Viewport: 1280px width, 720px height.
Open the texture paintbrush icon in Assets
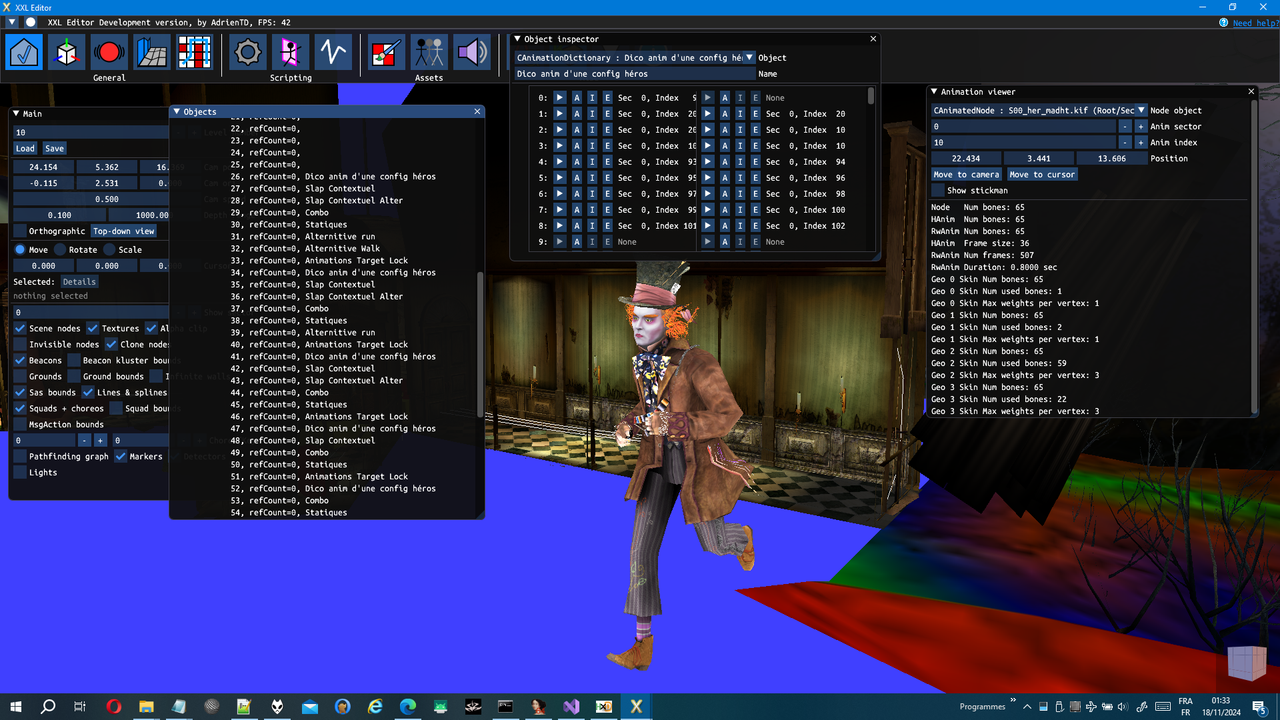386,52
